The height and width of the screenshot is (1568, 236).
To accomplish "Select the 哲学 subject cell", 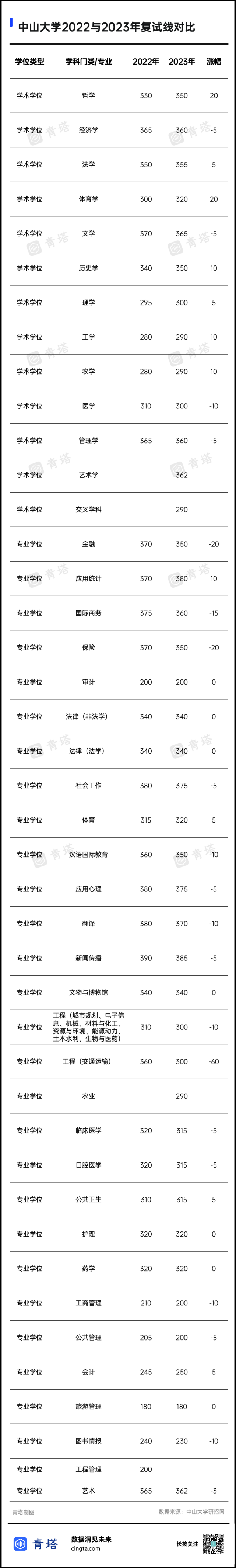I will (x=89, y=95).
